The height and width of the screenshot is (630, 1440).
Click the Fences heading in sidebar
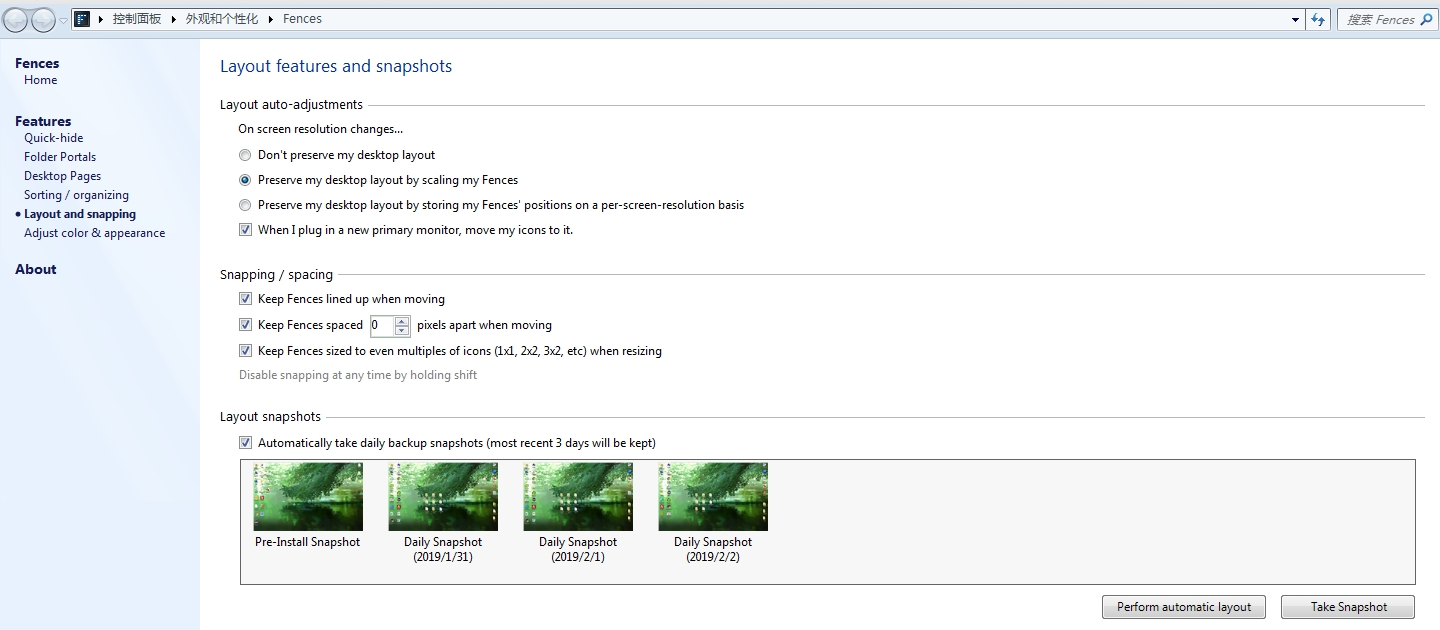37,63
